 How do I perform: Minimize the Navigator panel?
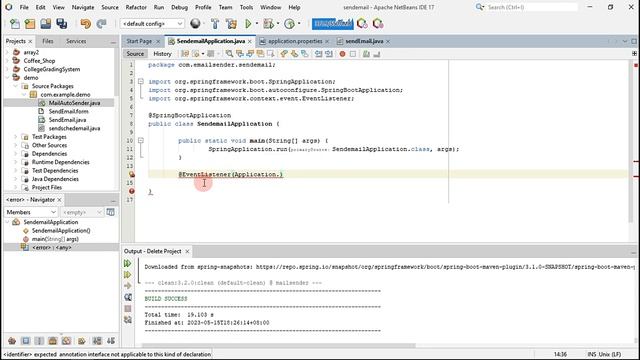pos(113,200)
